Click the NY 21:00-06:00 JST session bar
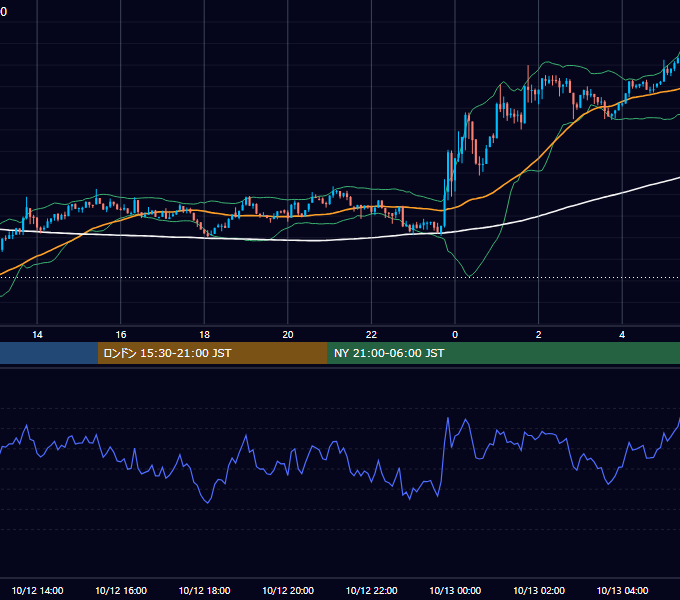This screenshot has height=600, width=680. (503, 353)
